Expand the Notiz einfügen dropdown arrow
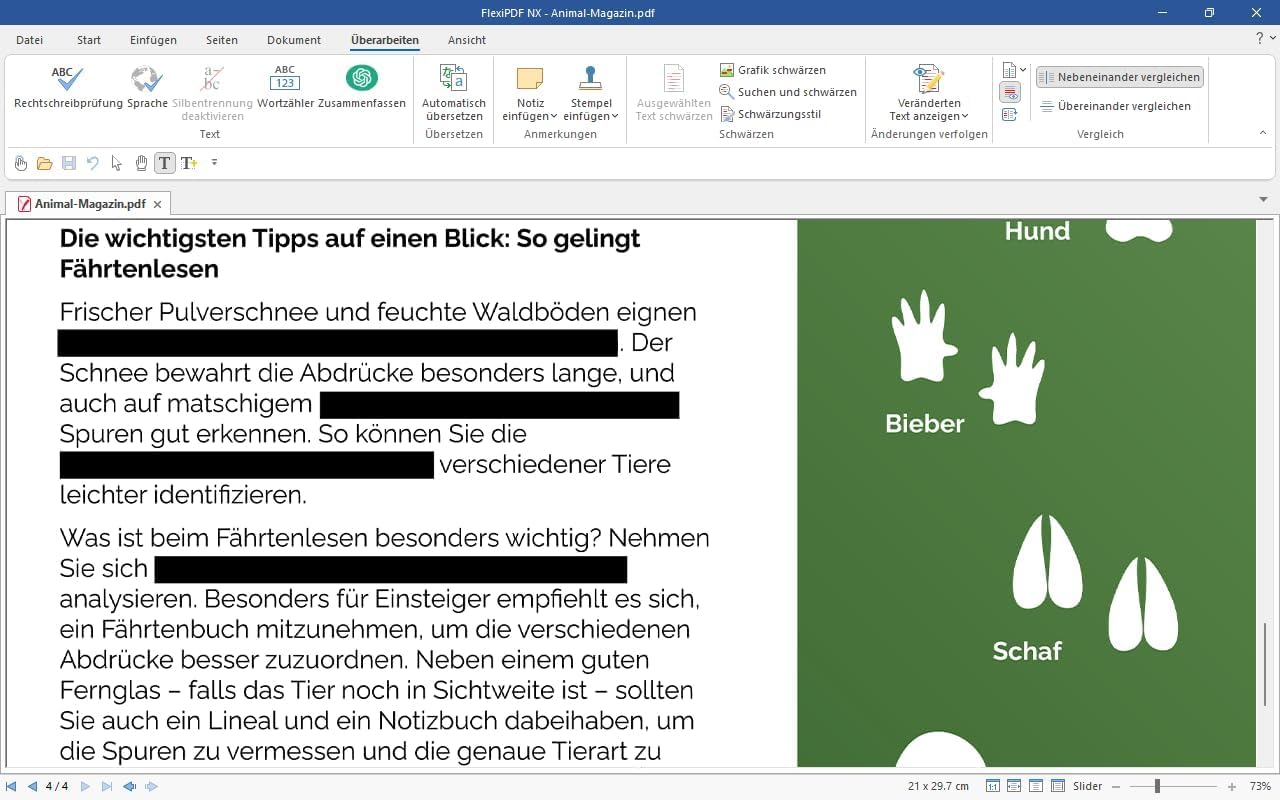Image resolution: width=1280 pixels, height=800 pixels. tap(554, 116)
